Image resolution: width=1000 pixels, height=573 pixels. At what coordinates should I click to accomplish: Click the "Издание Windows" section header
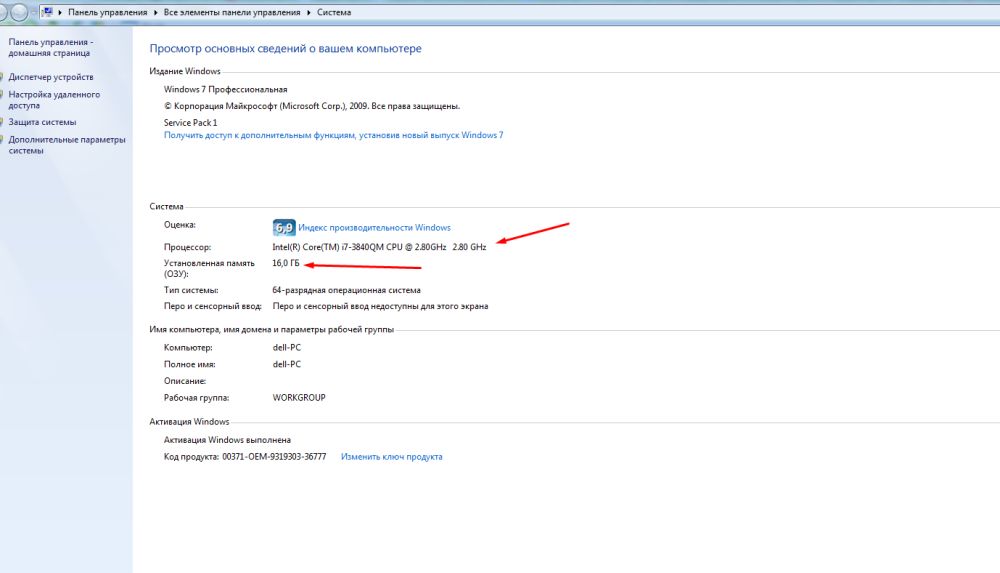pos(185,71)
